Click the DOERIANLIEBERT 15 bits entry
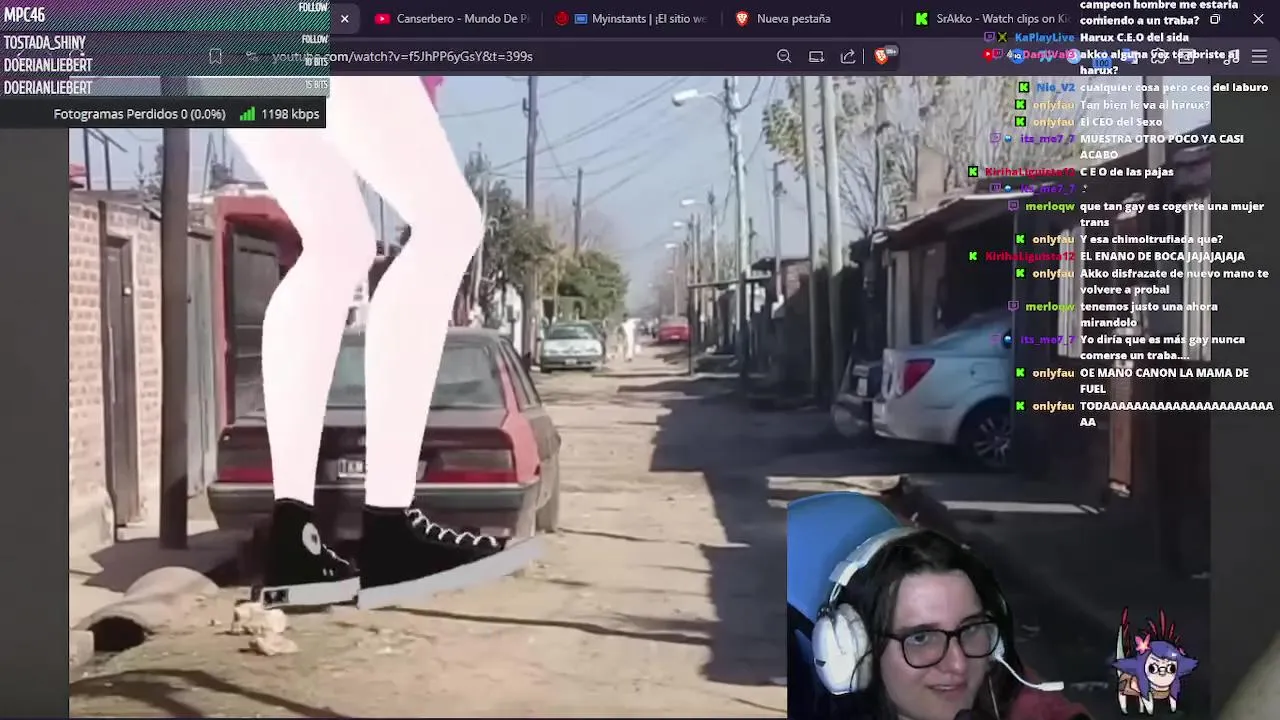This screenshot has width=1280, height=720. pos(48,88)
